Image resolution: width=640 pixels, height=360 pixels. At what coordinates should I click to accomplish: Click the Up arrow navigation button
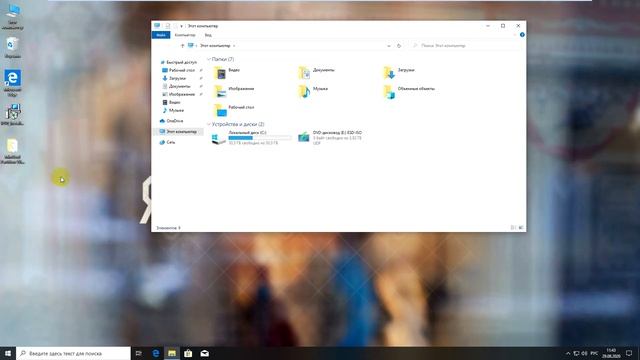(x=182, y=46)
